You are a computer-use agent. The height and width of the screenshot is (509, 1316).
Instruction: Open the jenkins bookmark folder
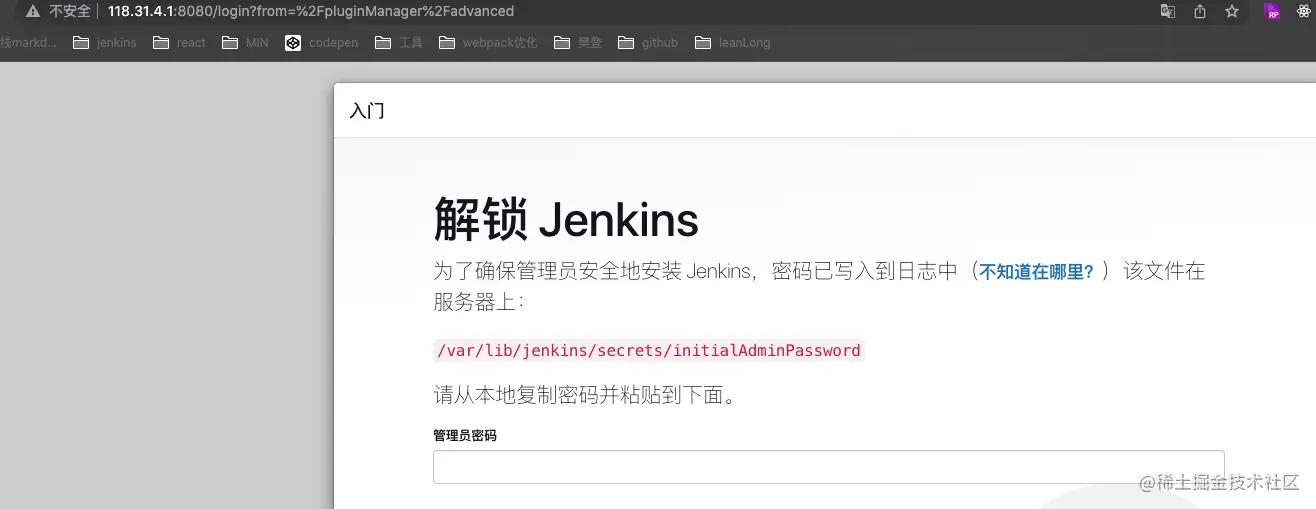[x=105, y=43]
